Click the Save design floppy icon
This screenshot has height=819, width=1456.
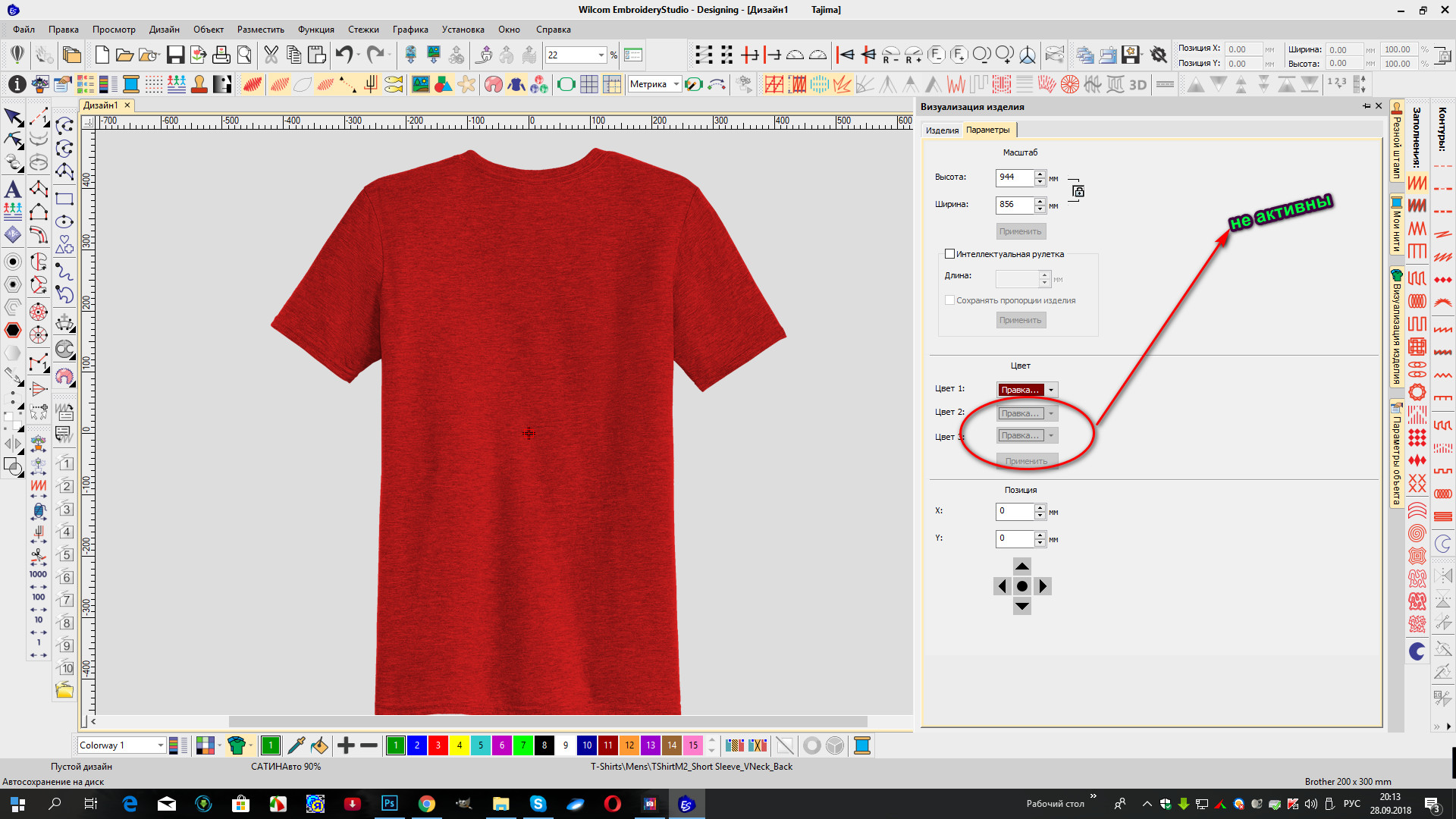(x=175, y=55)
